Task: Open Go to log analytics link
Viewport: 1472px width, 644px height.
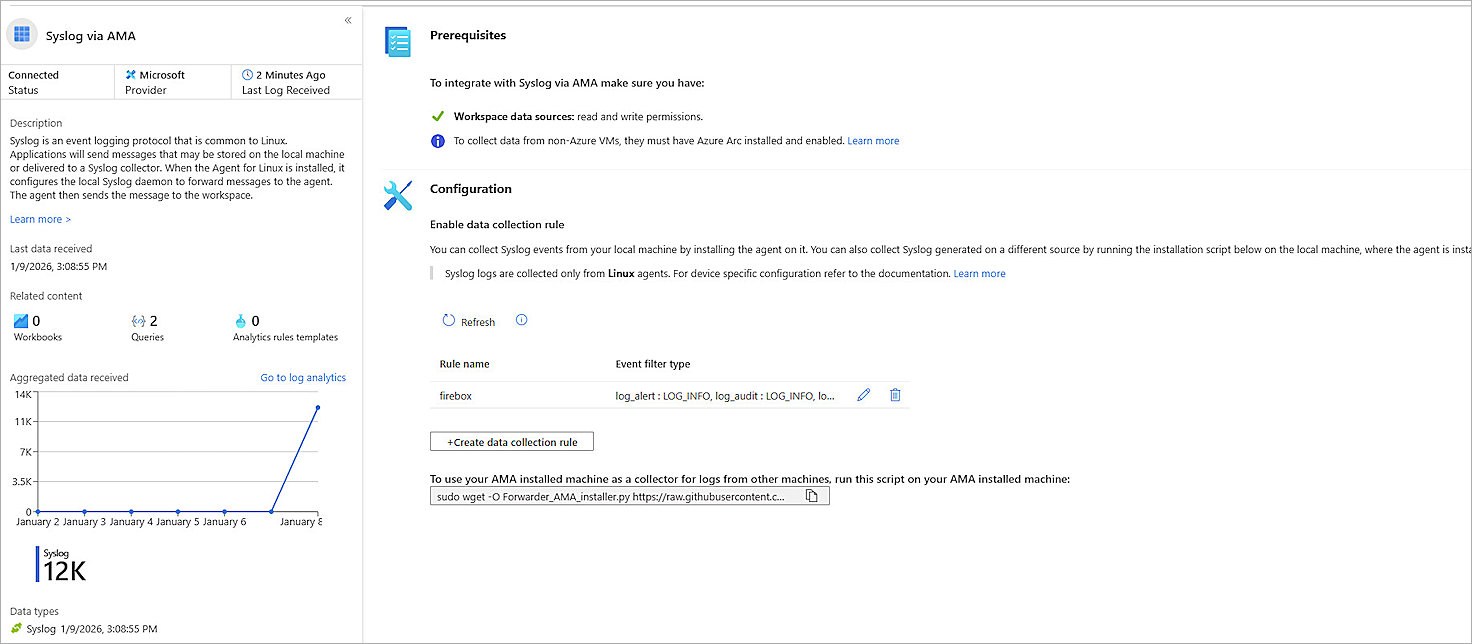Action: pyautogui.click(x=303, y=377)
